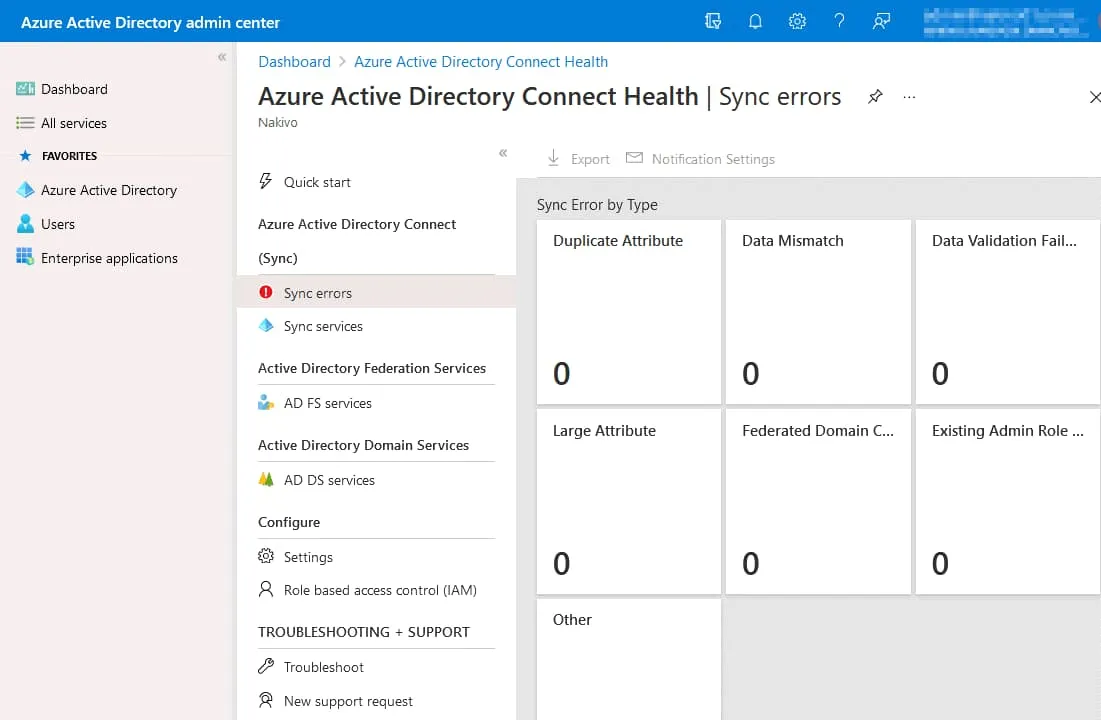Open All services in sidebar

73,123
